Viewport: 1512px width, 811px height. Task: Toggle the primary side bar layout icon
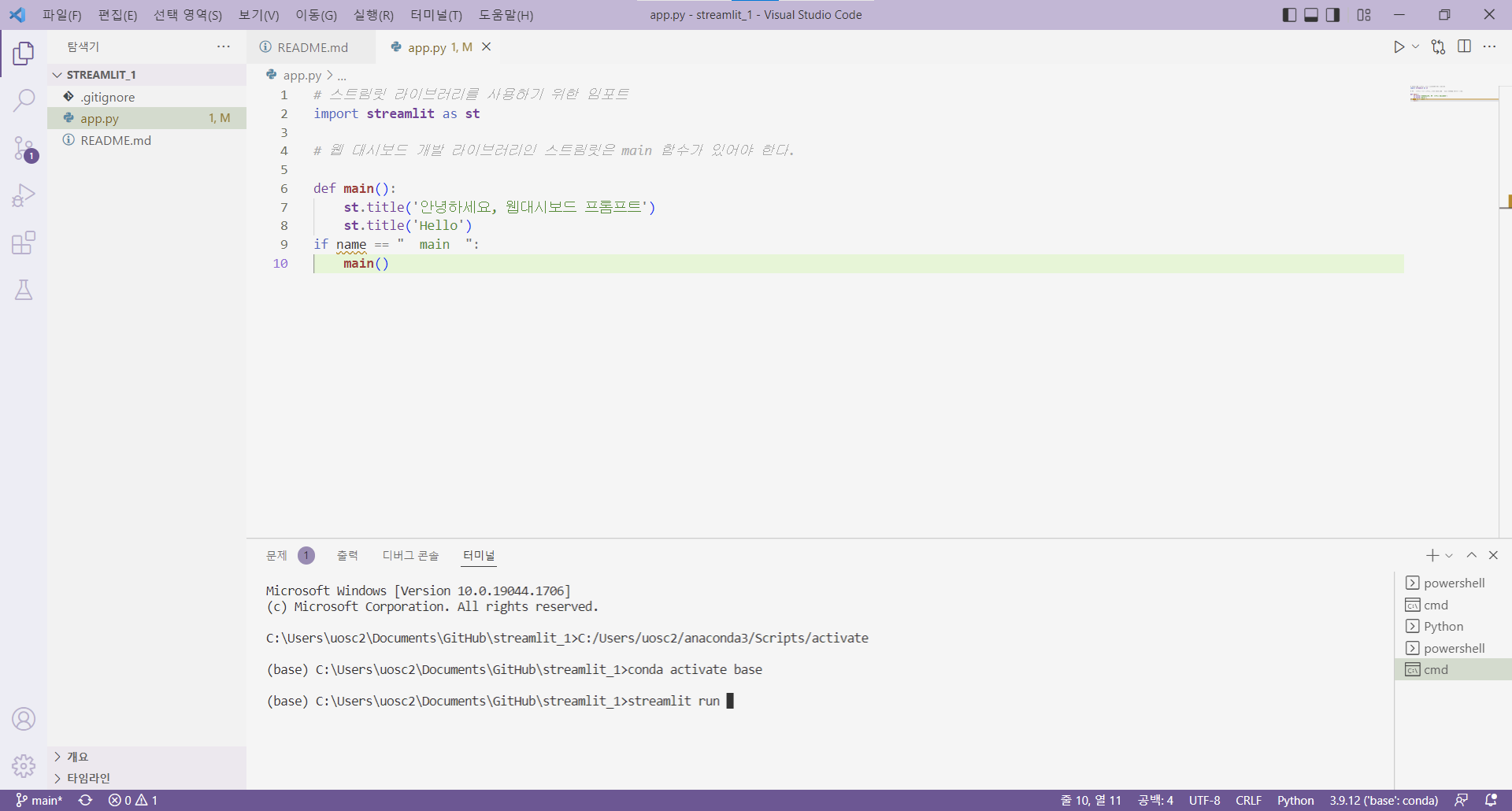tap(1289, 15)
